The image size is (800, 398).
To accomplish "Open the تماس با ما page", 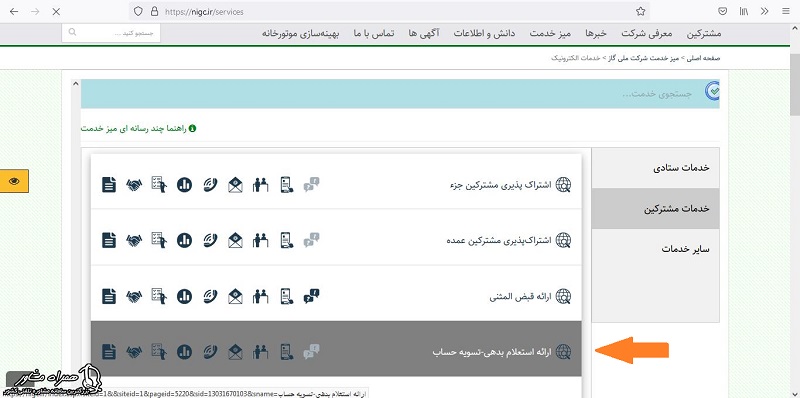I will coord(373,34).
